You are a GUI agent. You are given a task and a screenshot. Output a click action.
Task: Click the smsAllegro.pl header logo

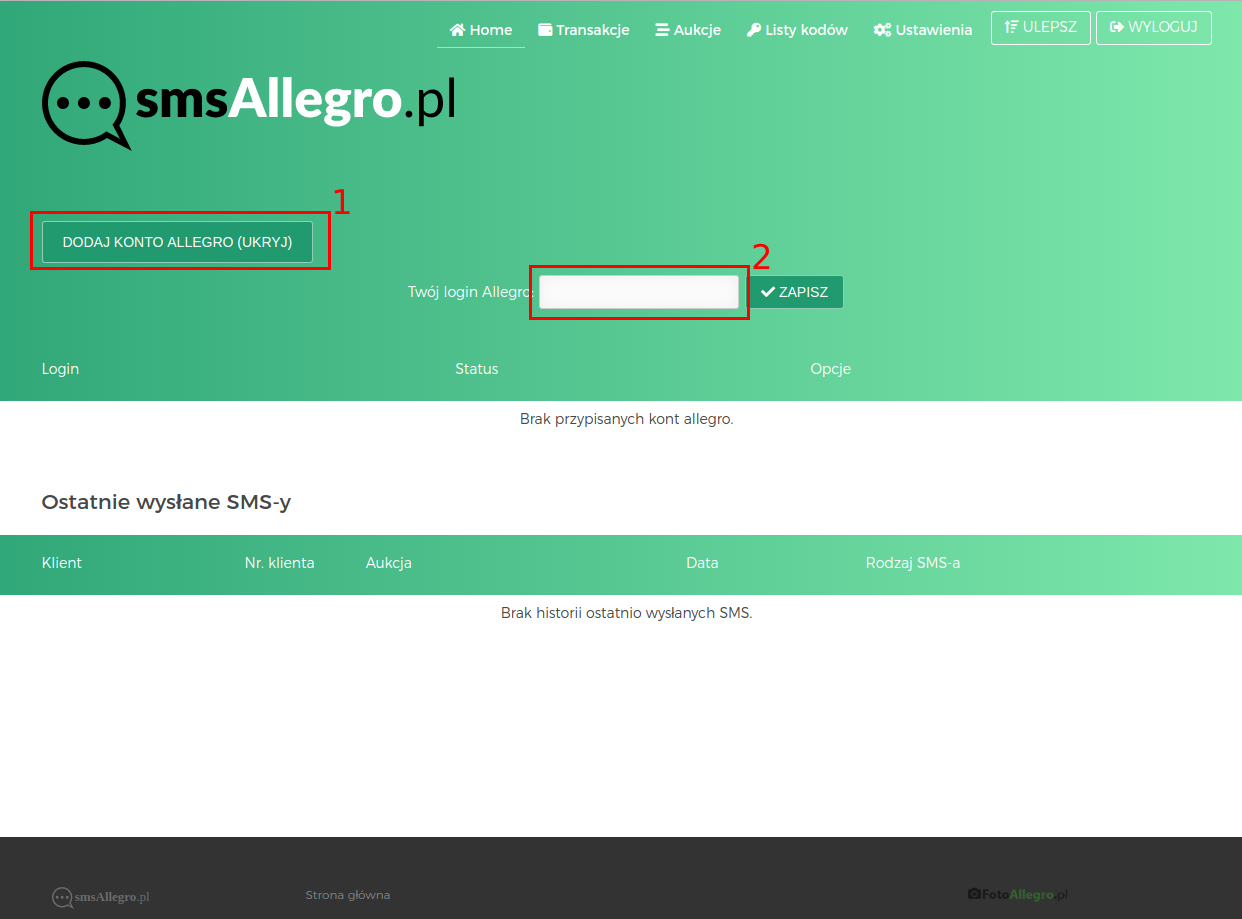[x=249, y=105]
